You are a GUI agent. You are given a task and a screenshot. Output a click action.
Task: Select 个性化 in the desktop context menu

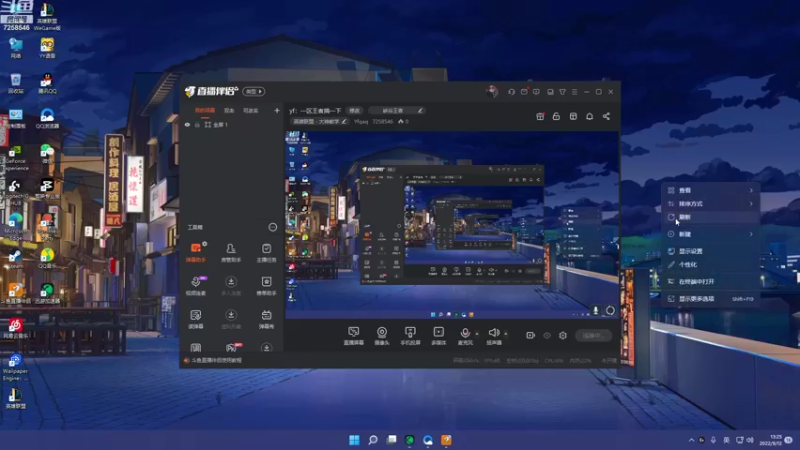[711, 264]
